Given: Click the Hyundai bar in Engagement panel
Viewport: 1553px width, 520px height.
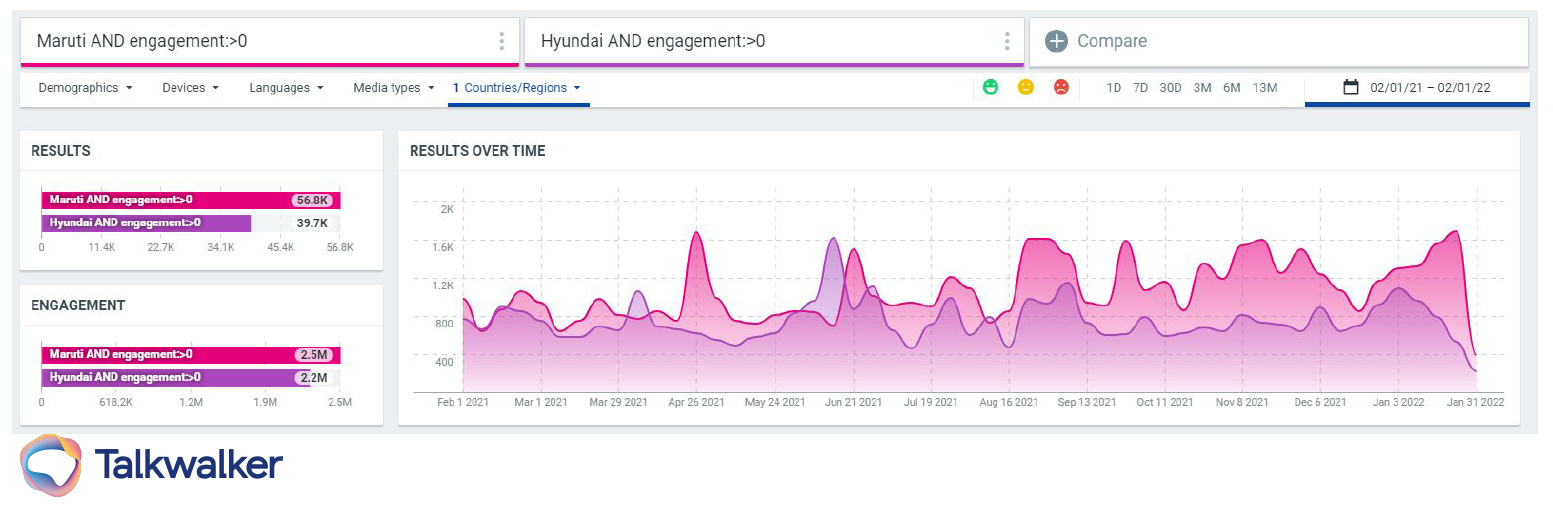Looking at the screenshot, I should (174, 378).
